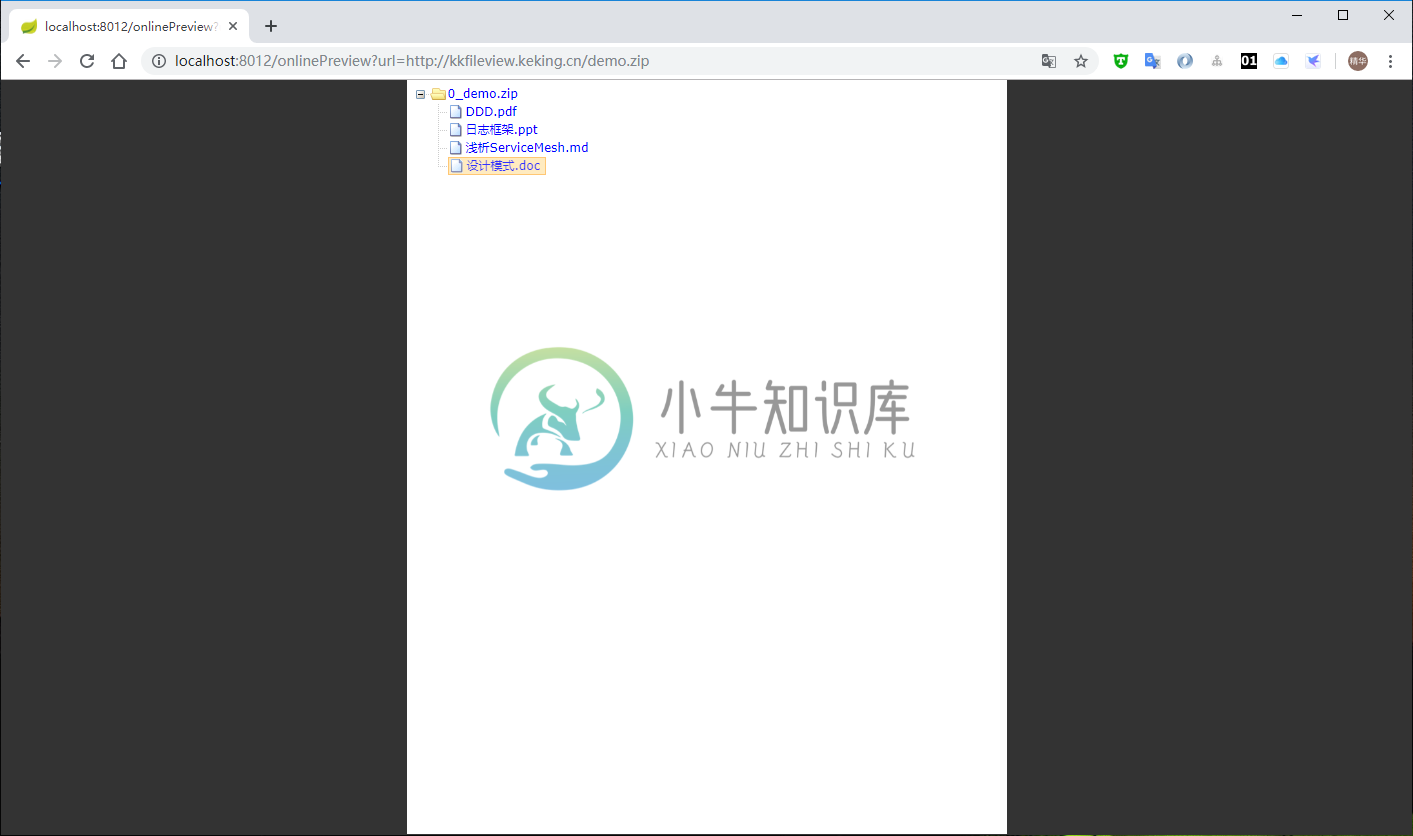
Task: Open the 日志框架.ppt file link
Action: [x=502, y=130]
